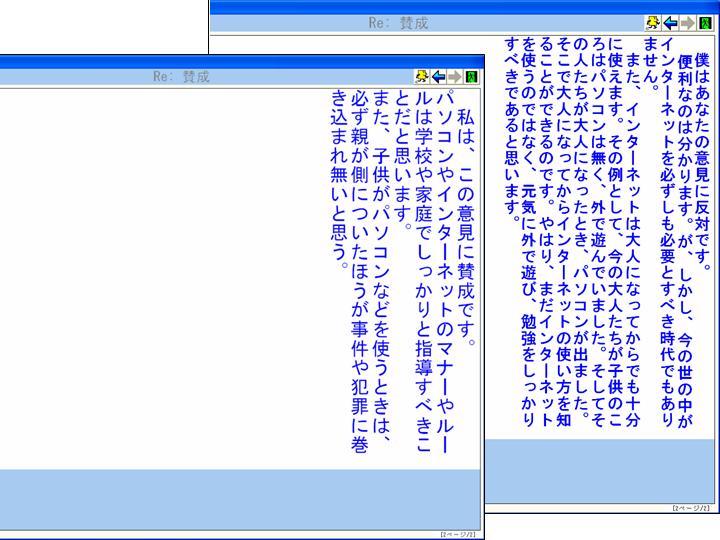Click the gray forward arrow in back window

coord(685,22)
